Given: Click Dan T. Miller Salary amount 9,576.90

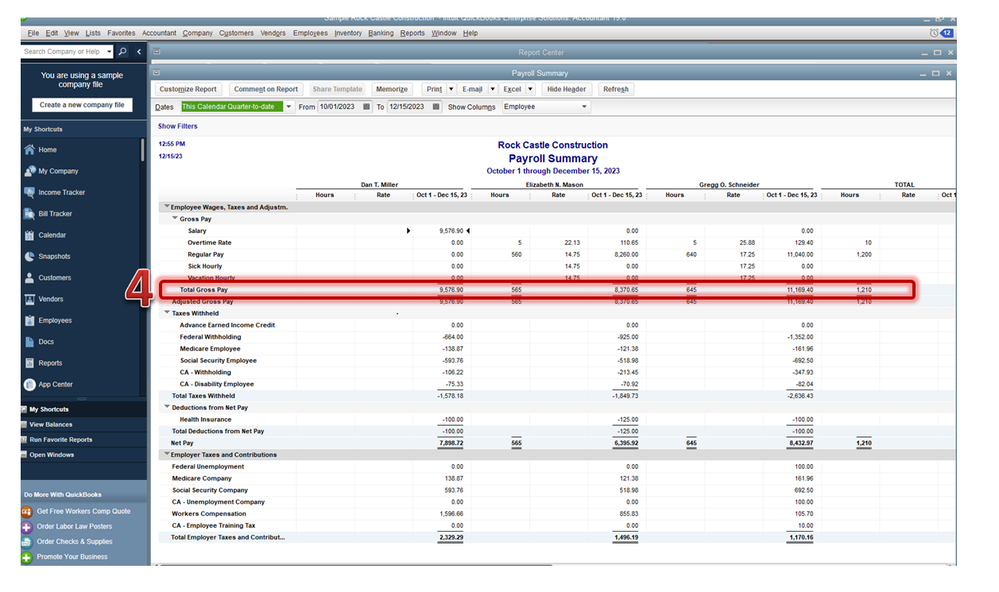Looking at the screenshot, I should pyautogui.click(x=451, y=231).
